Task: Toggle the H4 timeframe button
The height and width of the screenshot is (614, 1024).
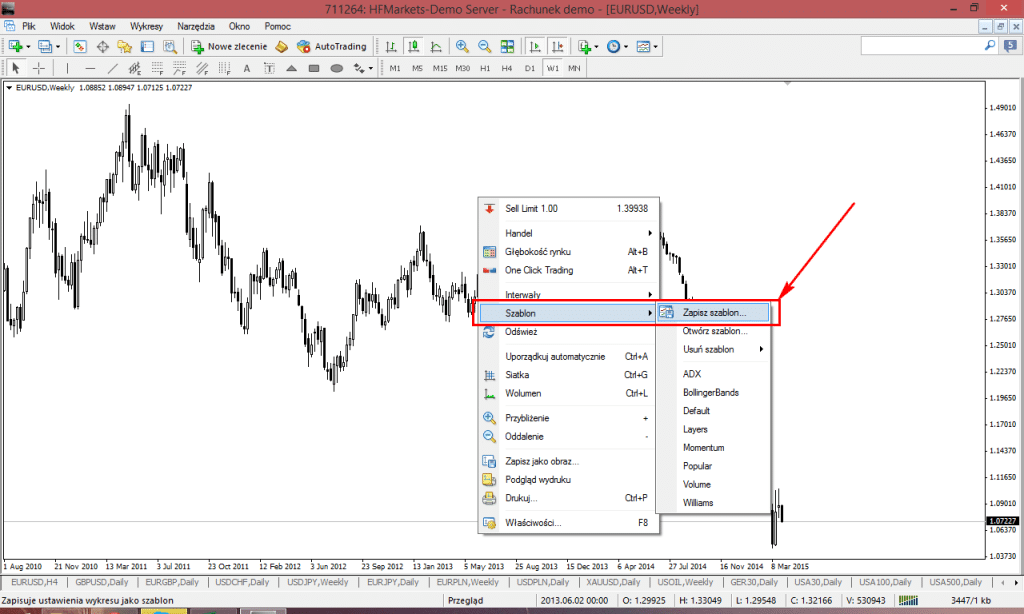Action: [x=507, y=68]
